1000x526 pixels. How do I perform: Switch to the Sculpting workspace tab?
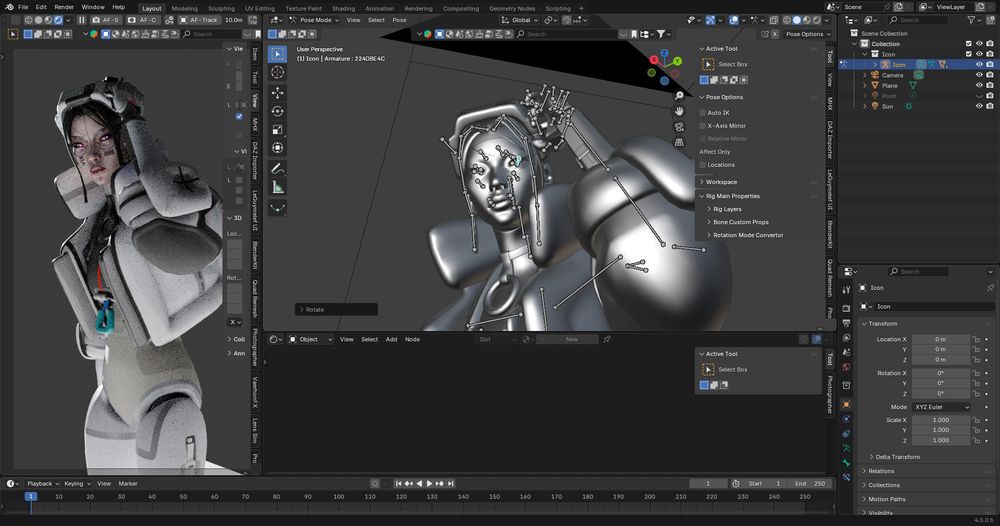pos(221,8)
